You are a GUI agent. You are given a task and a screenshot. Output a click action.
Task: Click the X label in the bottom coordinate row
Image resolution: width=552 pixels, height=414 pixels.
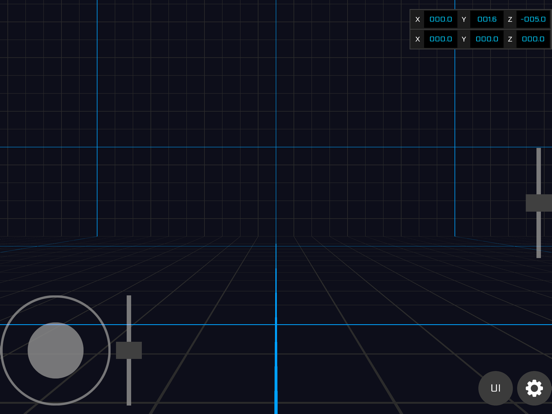pos(418,39)
